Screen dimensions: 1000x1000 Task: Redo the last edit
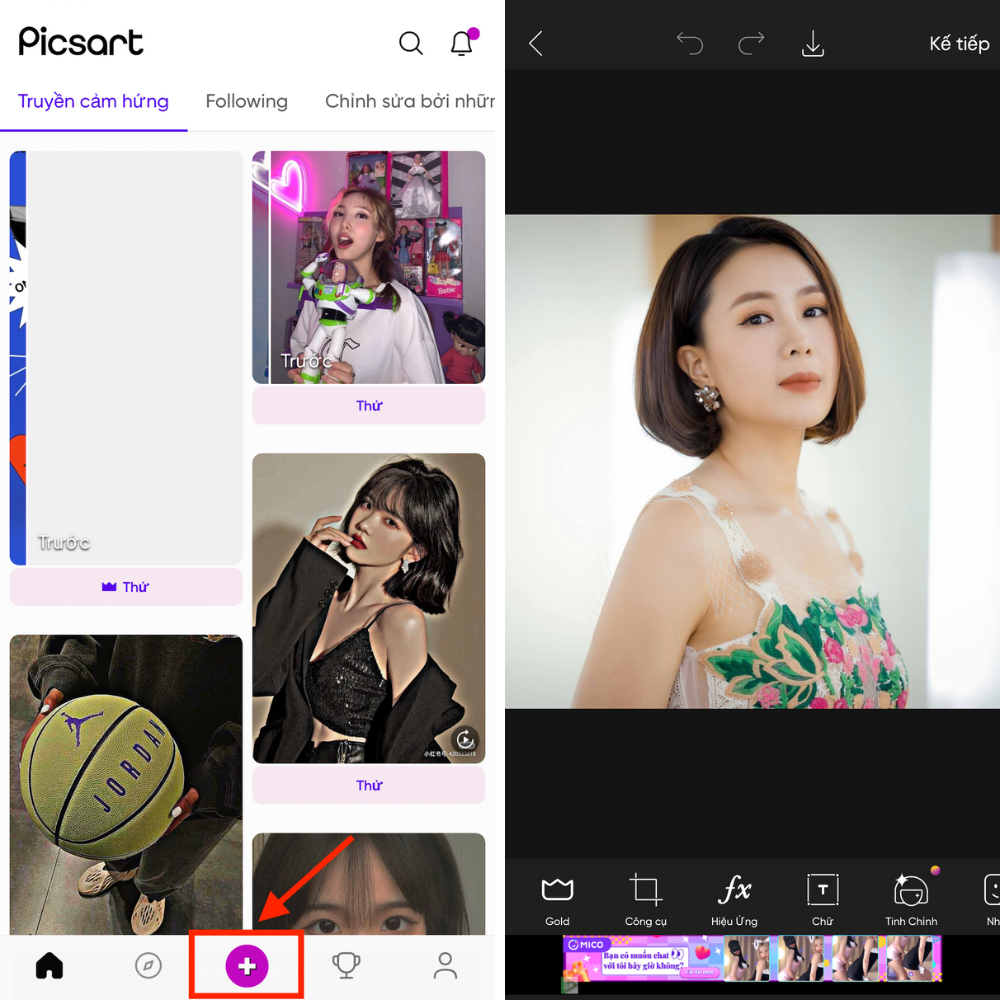(x=751, y=43)
